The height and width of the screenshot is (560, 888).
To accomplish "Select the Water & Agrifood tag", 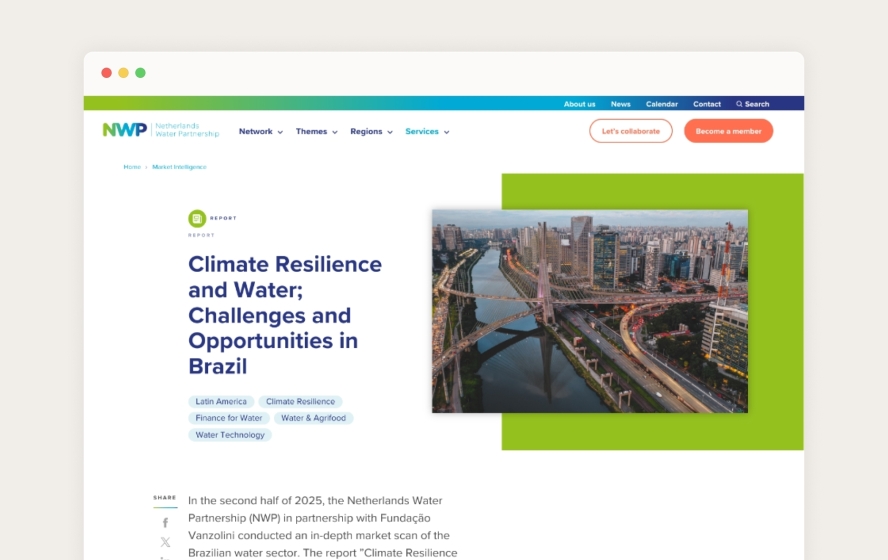I will point(313,418).
